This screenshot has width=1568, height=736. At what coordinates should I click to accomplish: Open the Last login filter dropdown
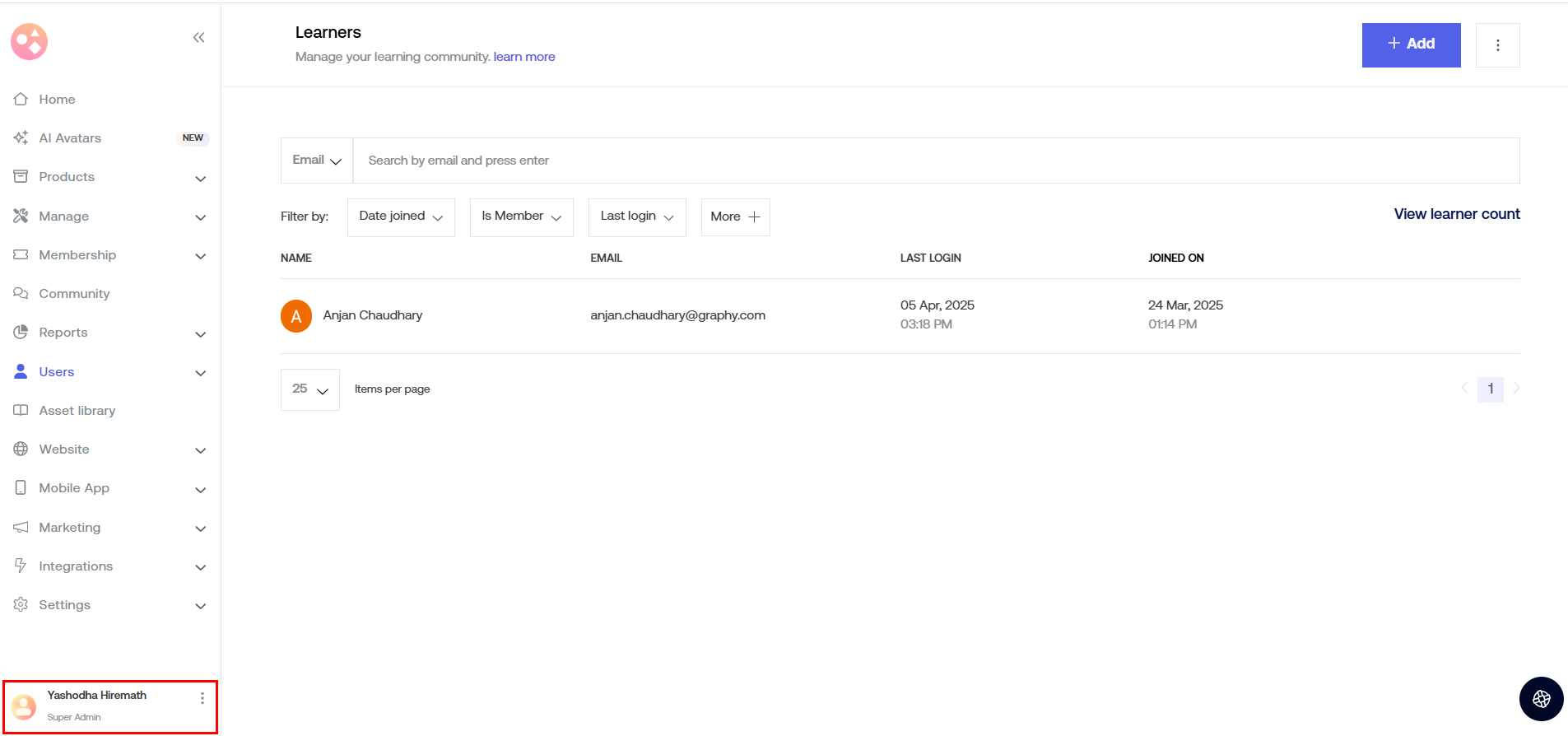(637, 217)
